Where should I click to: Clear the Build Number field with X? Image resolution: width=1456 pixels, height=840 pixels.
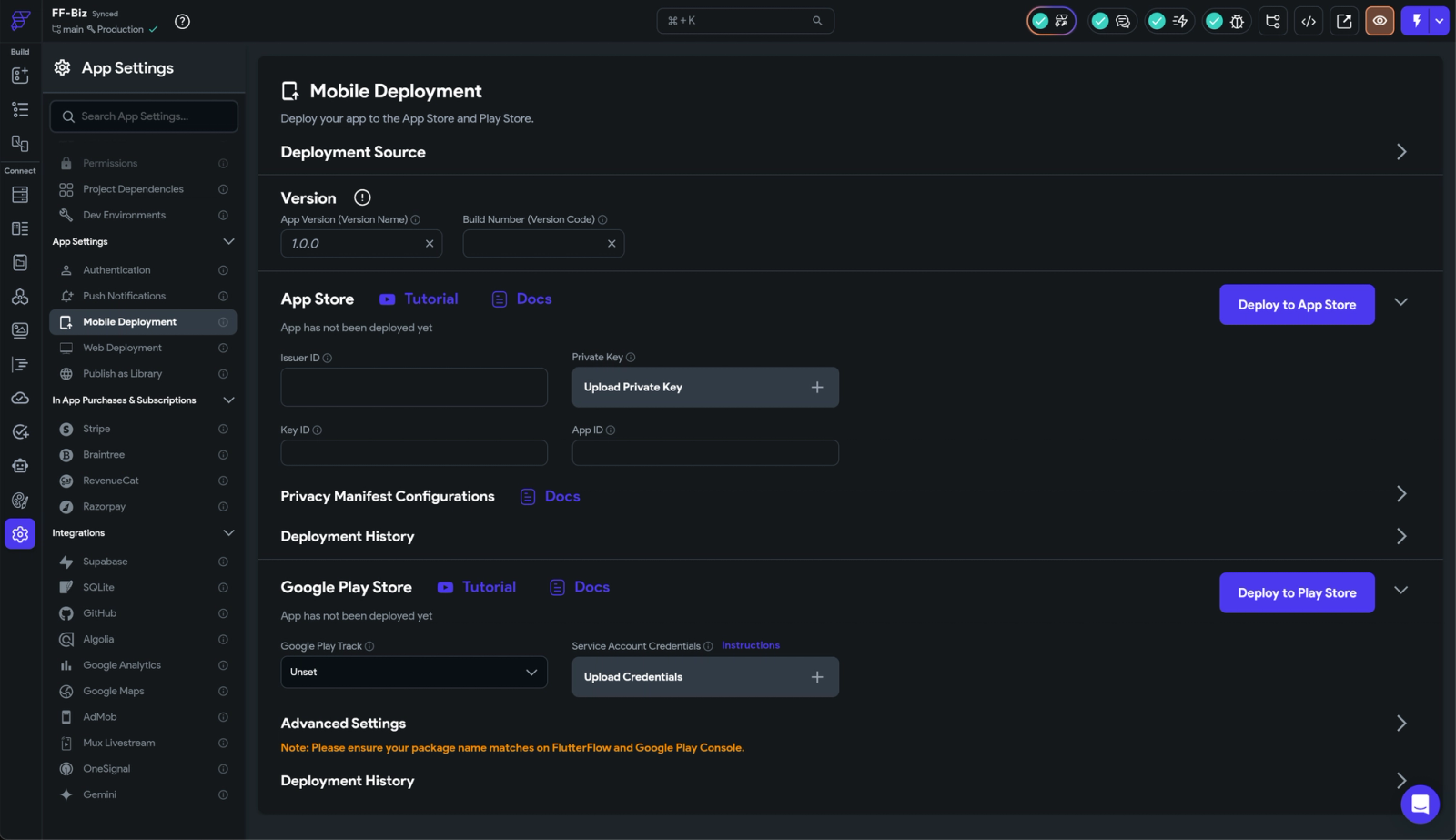[x=612, y=244]
